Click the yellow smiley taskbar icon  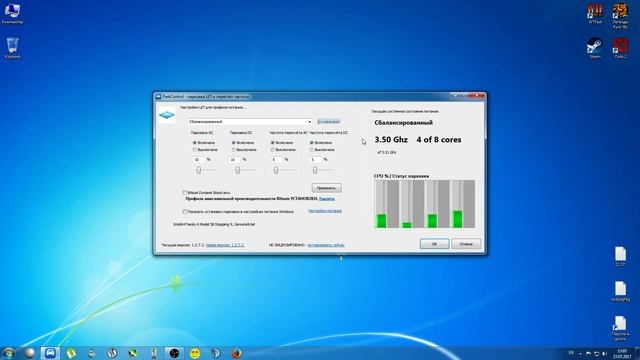point(195,353)
